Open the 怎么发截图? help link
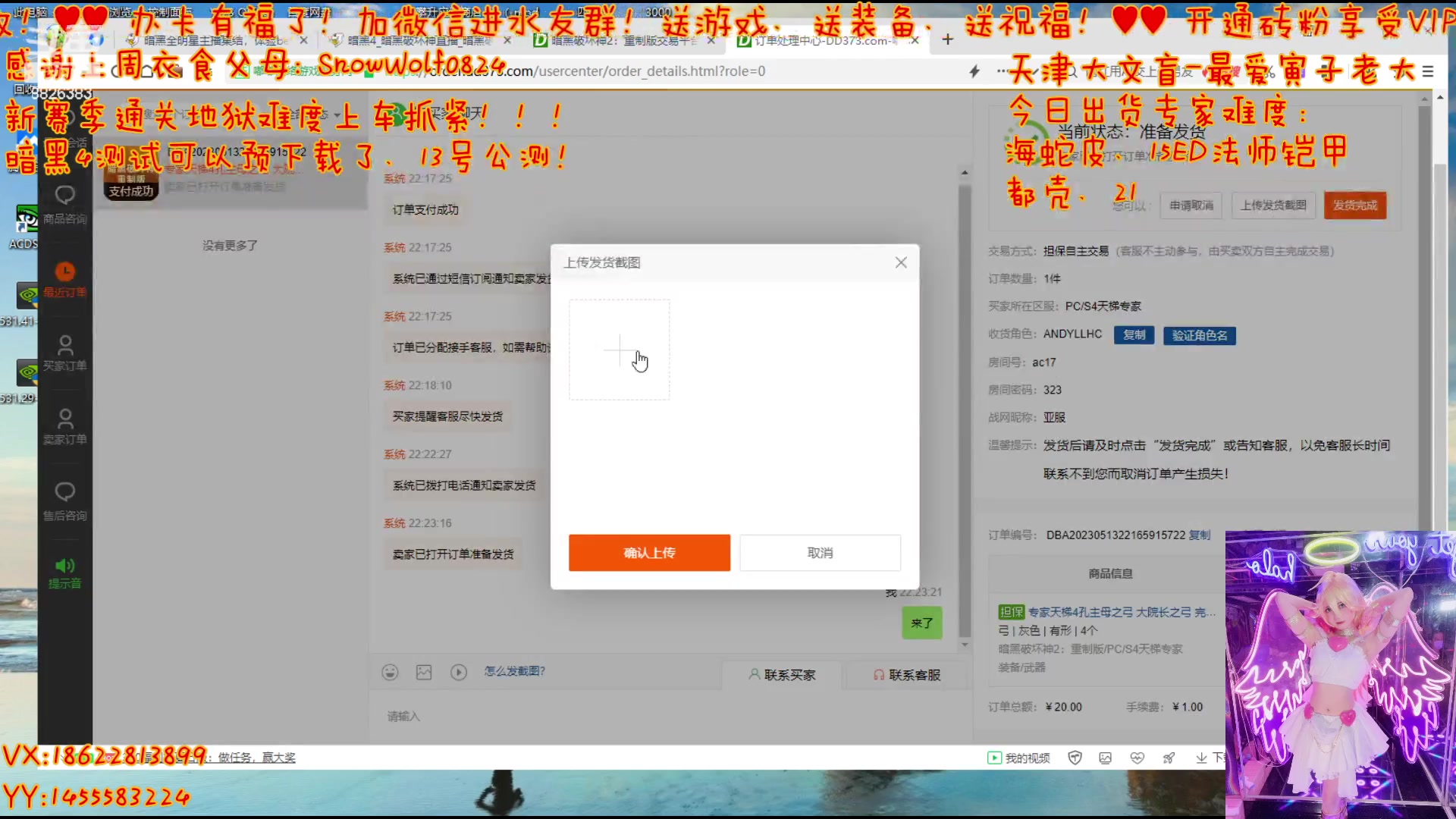 [x=514, y=671]
